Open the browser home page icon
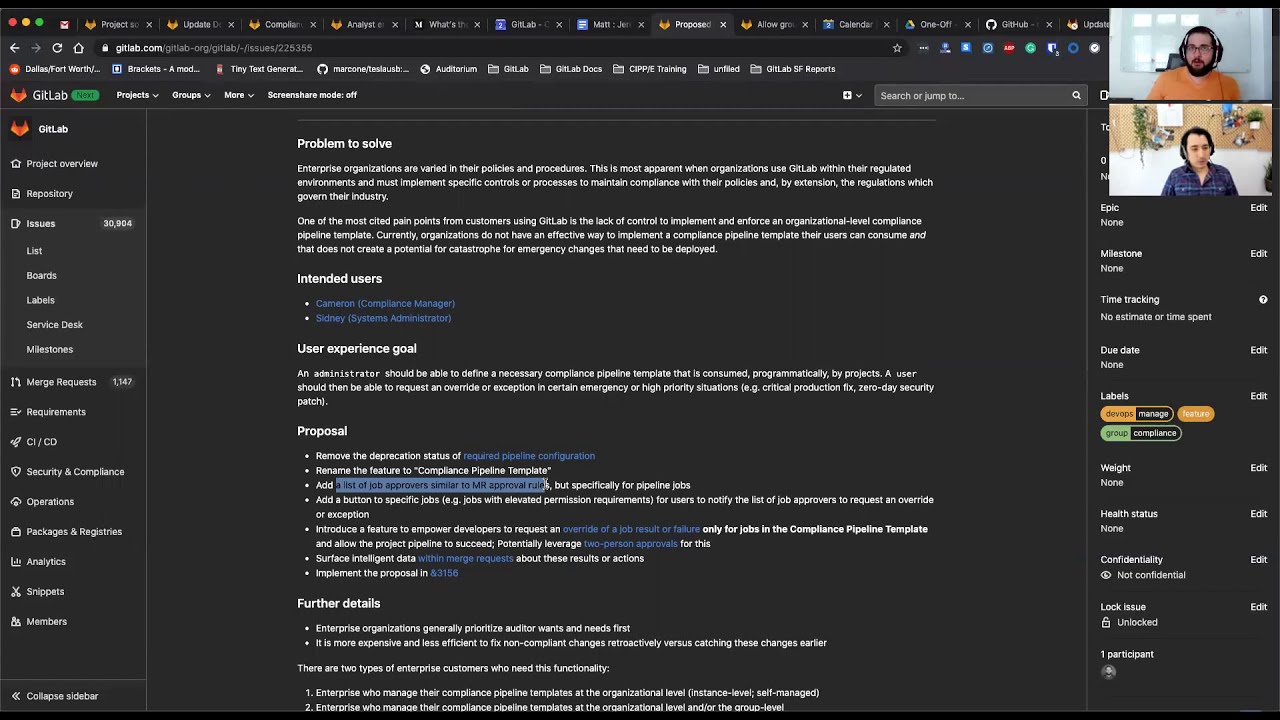 click(78, 48)
